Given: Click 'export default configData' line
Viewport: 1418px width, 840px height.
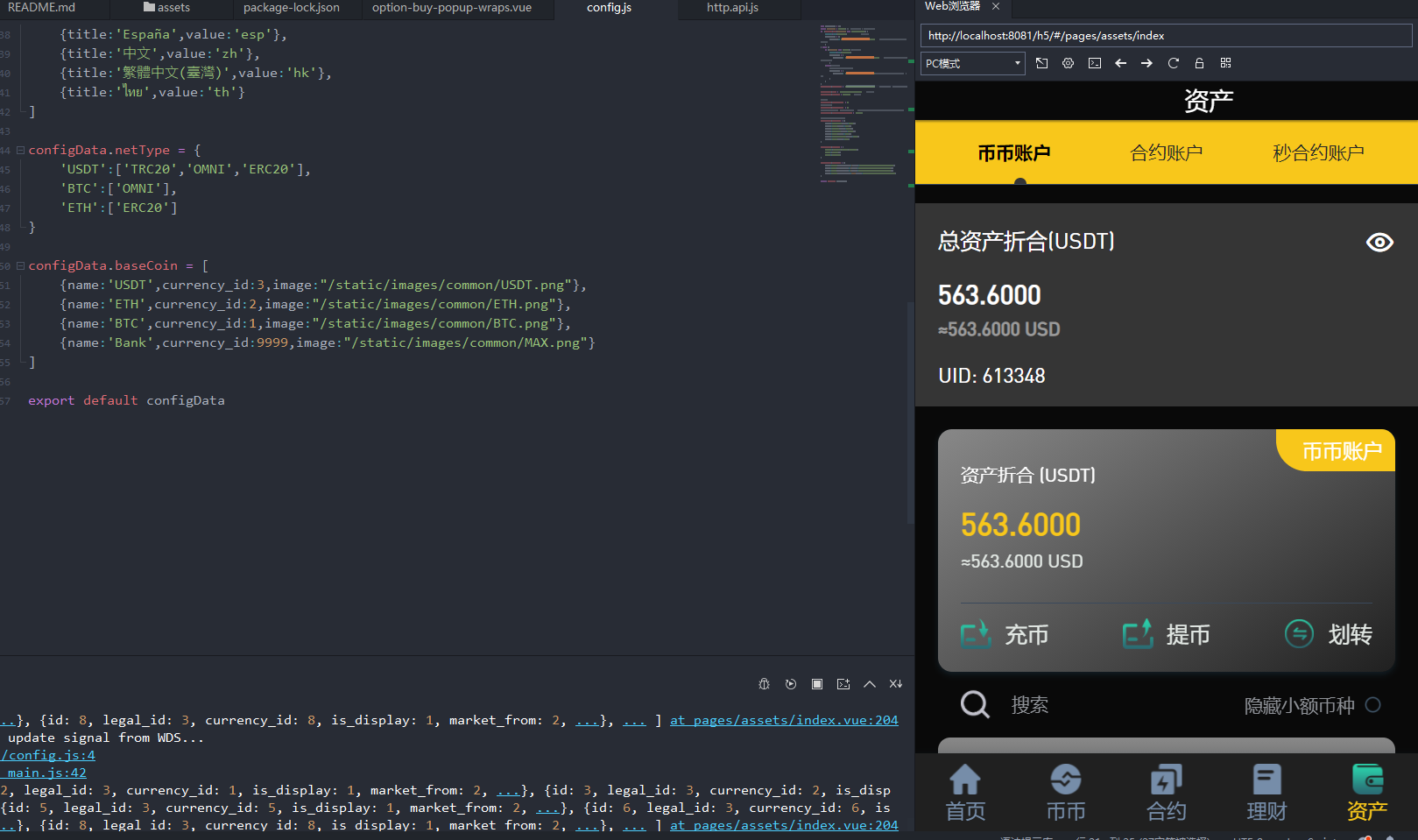Looking at the screenshot, I should (x=126, y=400).
